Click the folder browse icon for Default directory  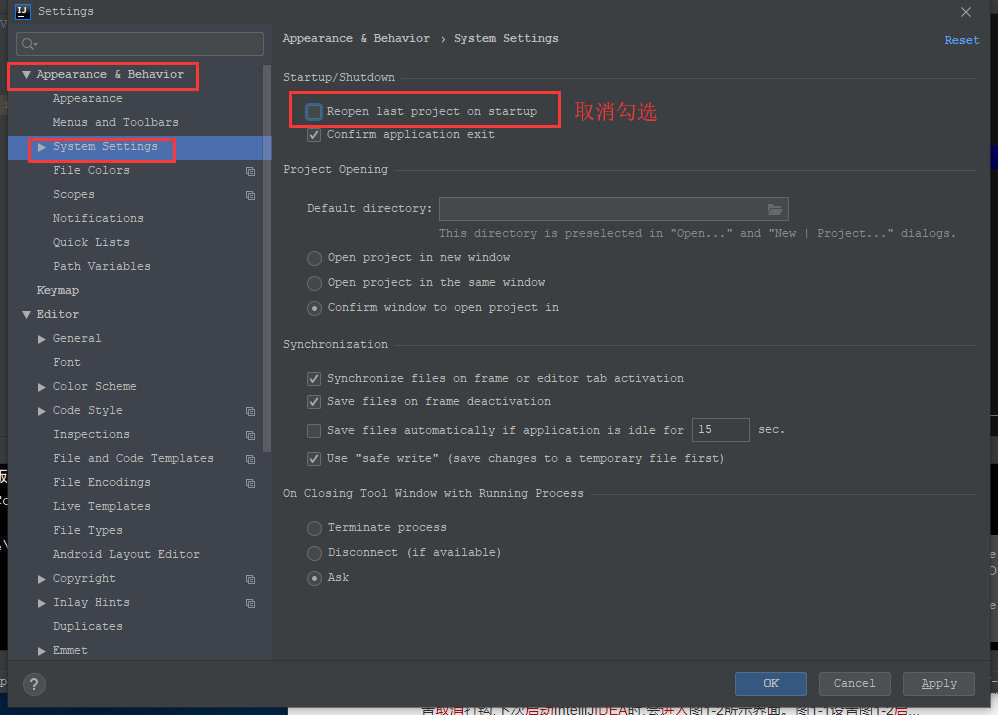[775, 209]
